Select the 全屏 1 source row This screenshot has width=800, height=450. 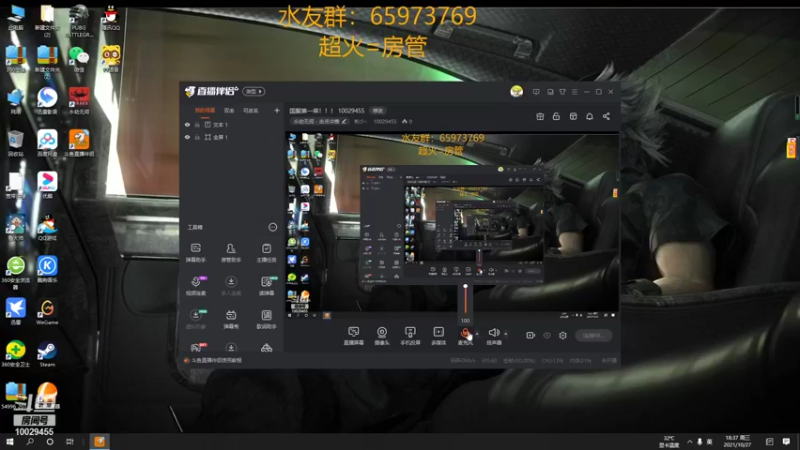pyautogui.click(x=232, y=137)
